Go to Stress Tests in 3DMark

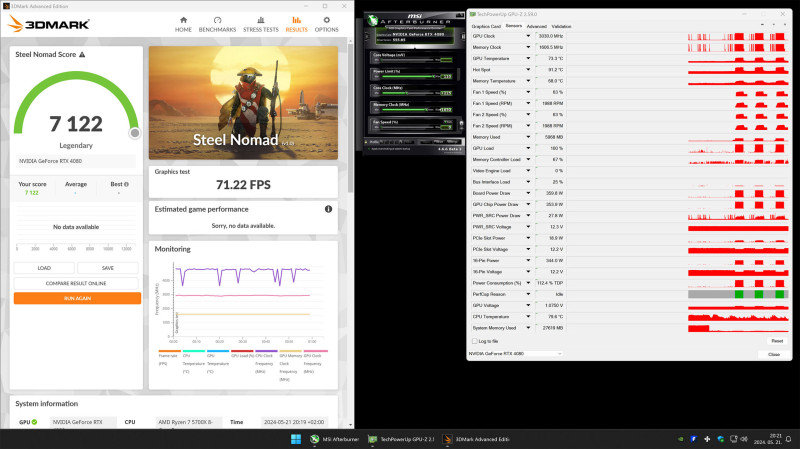(261, 24)
